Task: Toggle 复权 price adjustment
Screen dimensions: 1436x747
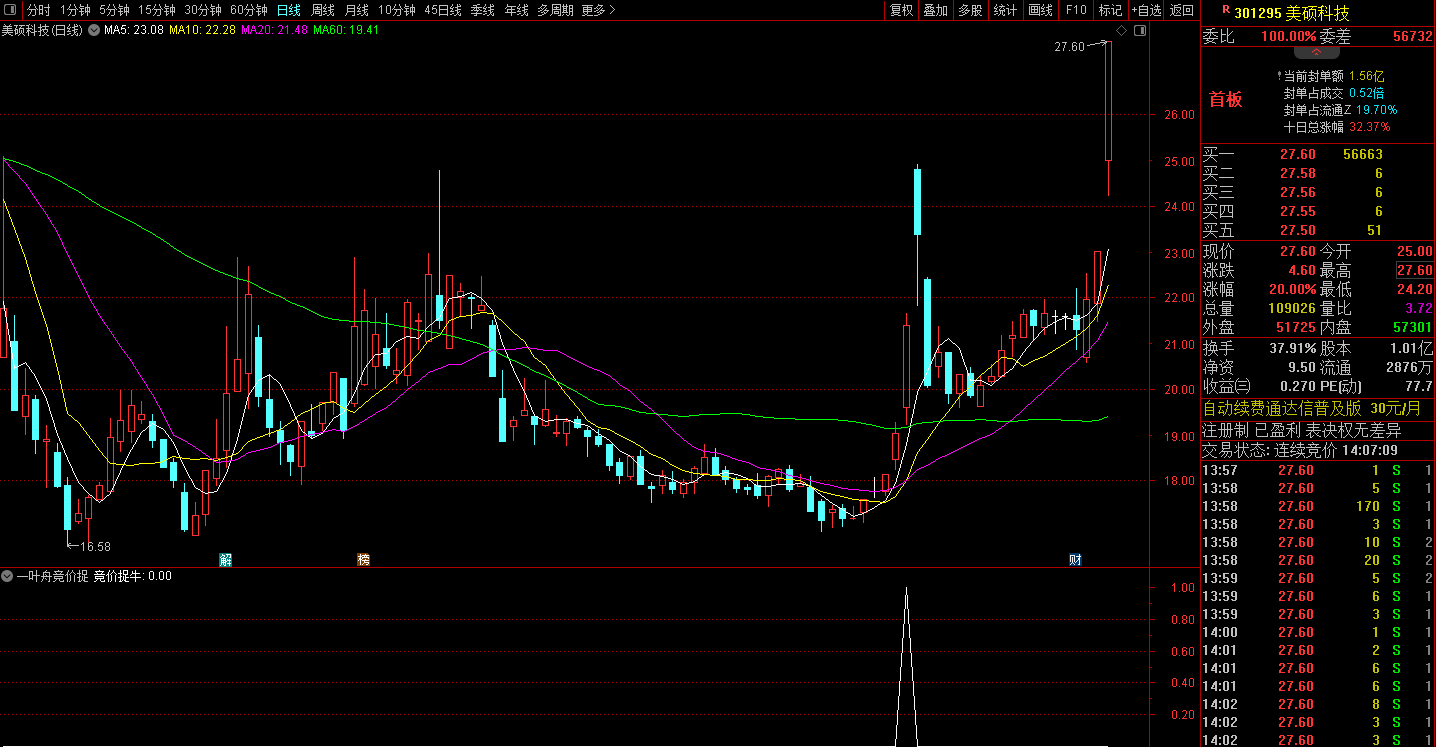Action: coord(901,10)
